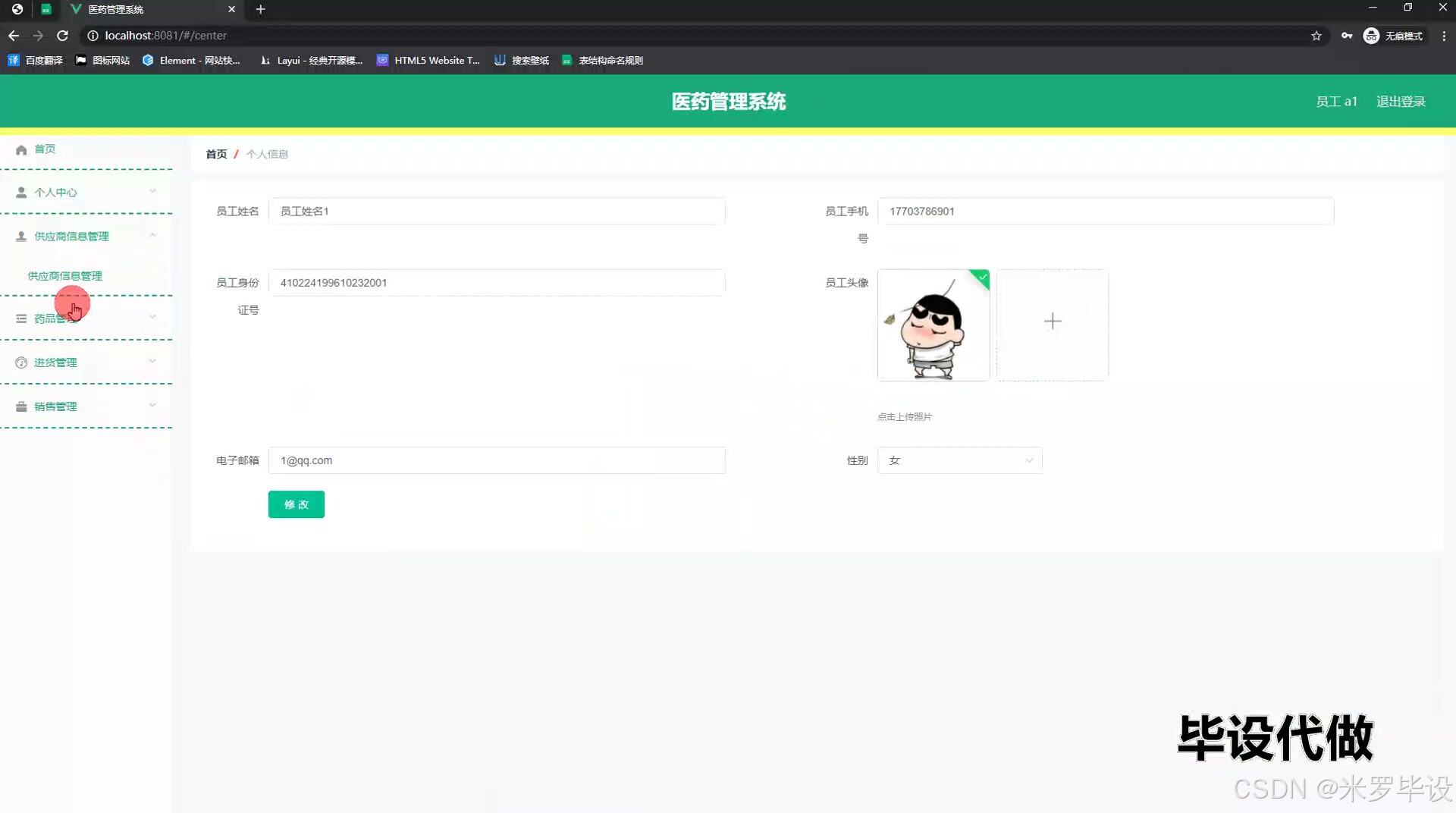Screen dimensions: 1456x813
Task: Click 个人信息 breadcrumb text
Action: click(267, 154)
